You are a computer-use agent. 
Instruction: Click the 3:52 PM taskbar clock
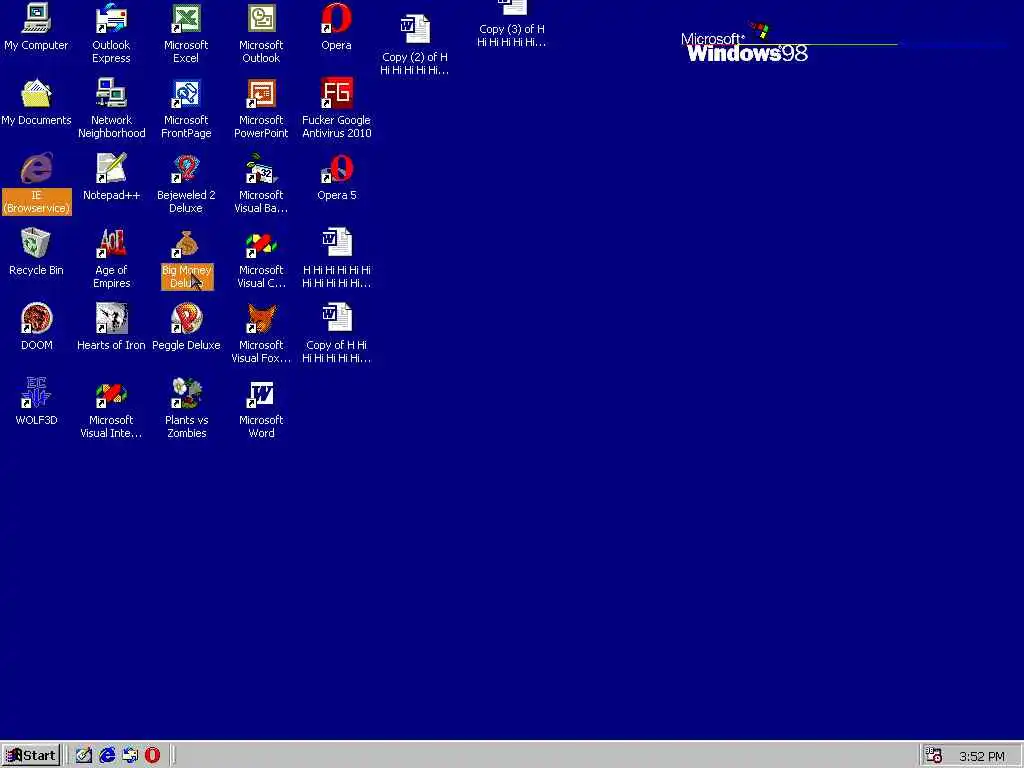[x=982, y=756]
